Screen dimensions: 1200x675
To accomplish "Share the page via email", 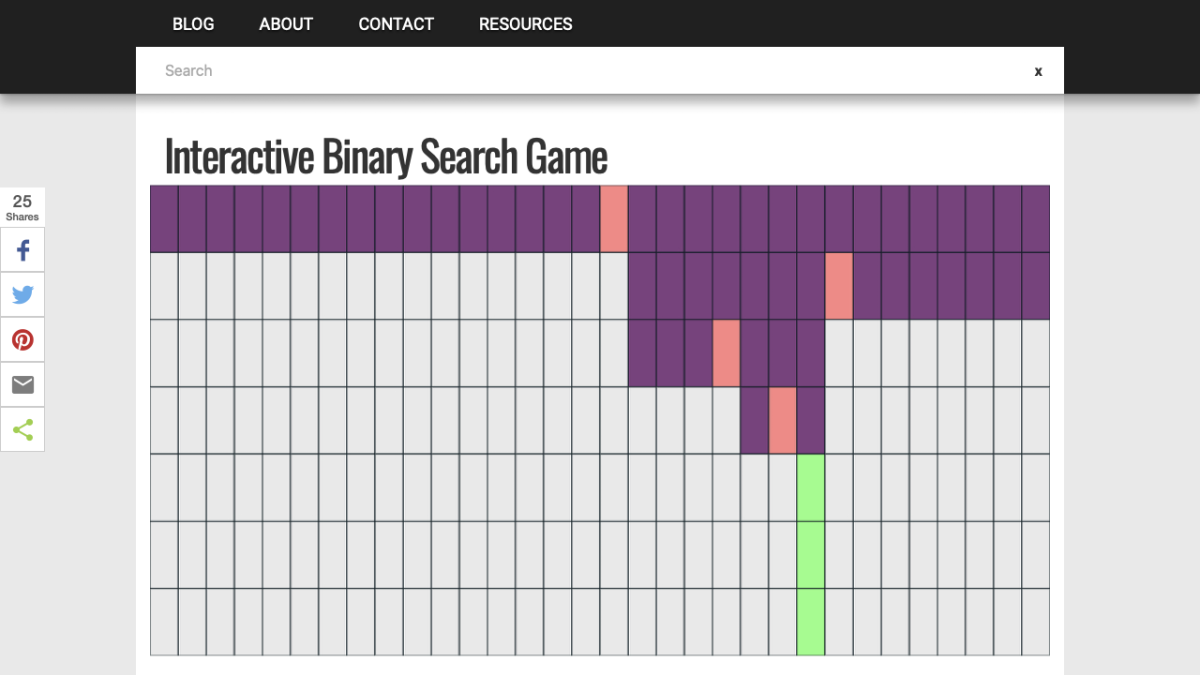I will point(22,384).
